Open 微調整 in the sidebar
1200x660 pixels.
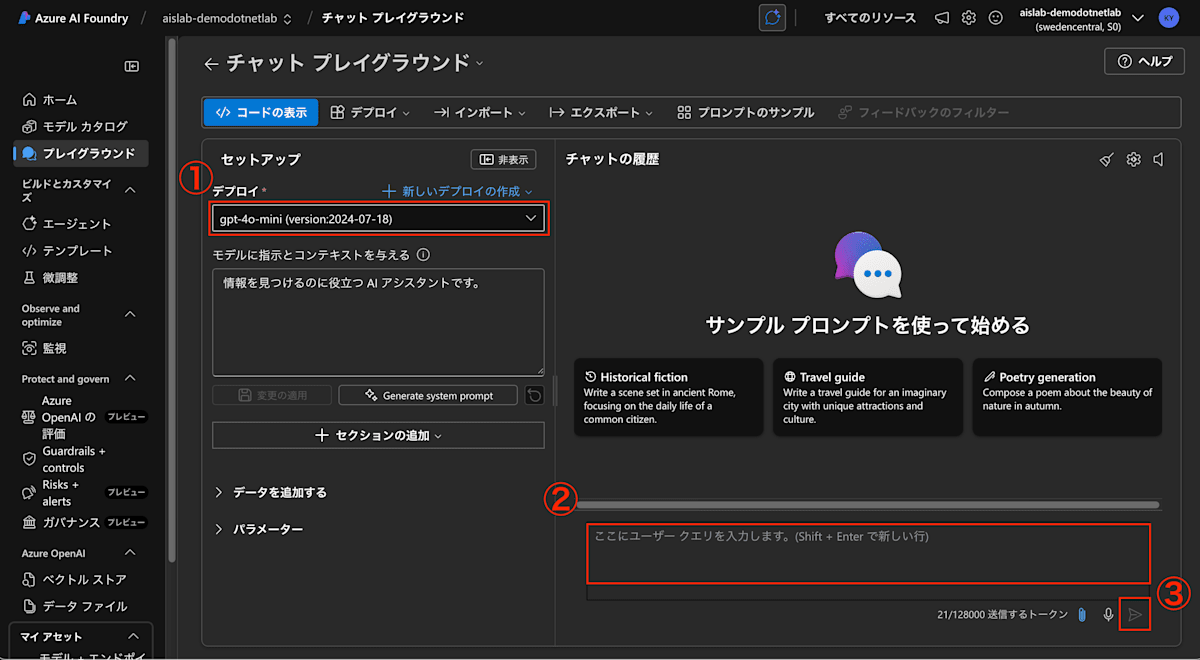[x=50, y=277]
